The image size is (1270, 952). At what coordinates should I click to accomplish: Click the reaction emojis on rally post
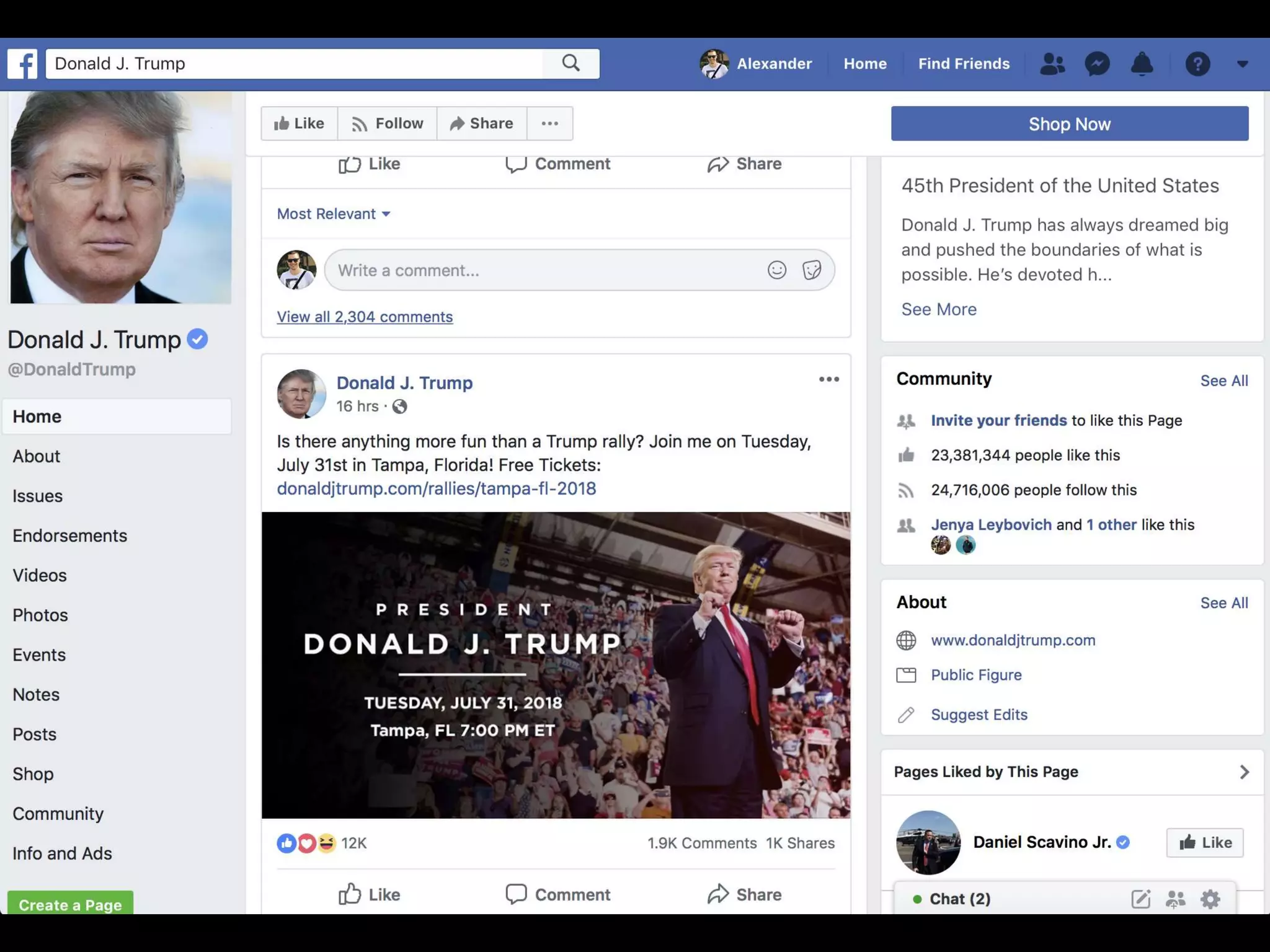pos(306,843)
